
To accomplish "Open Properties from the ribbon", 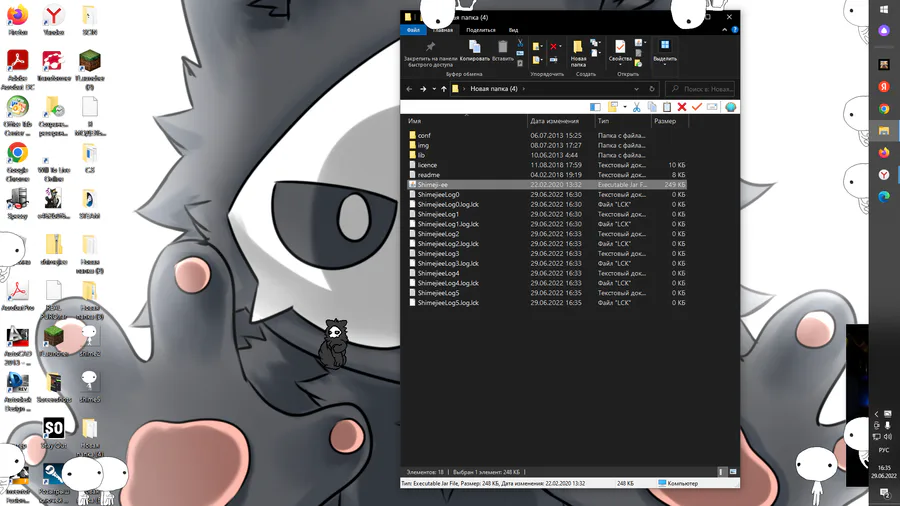I will pos(620,52).
